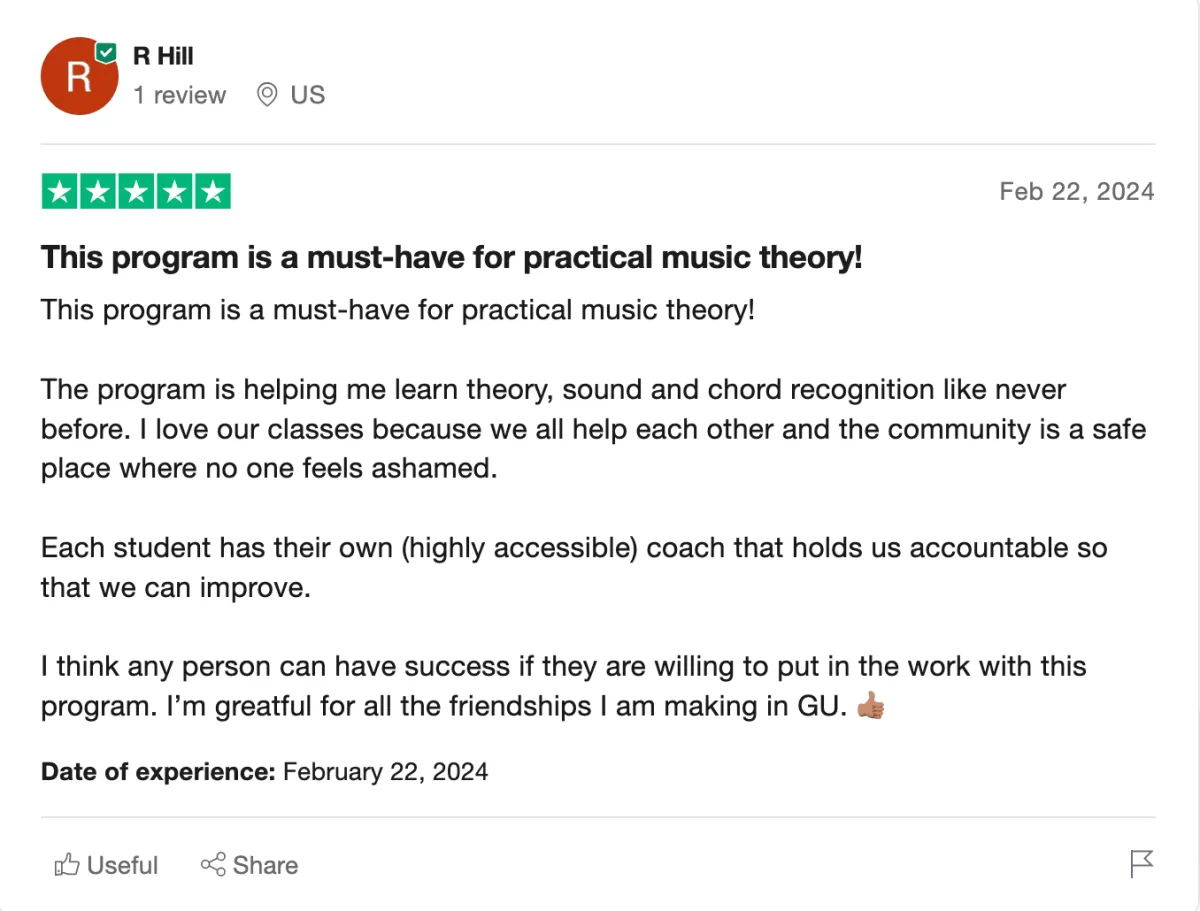1200x911 pixels.
Task: Click the green verified badge on the avatar
Action: click(105, 52)
